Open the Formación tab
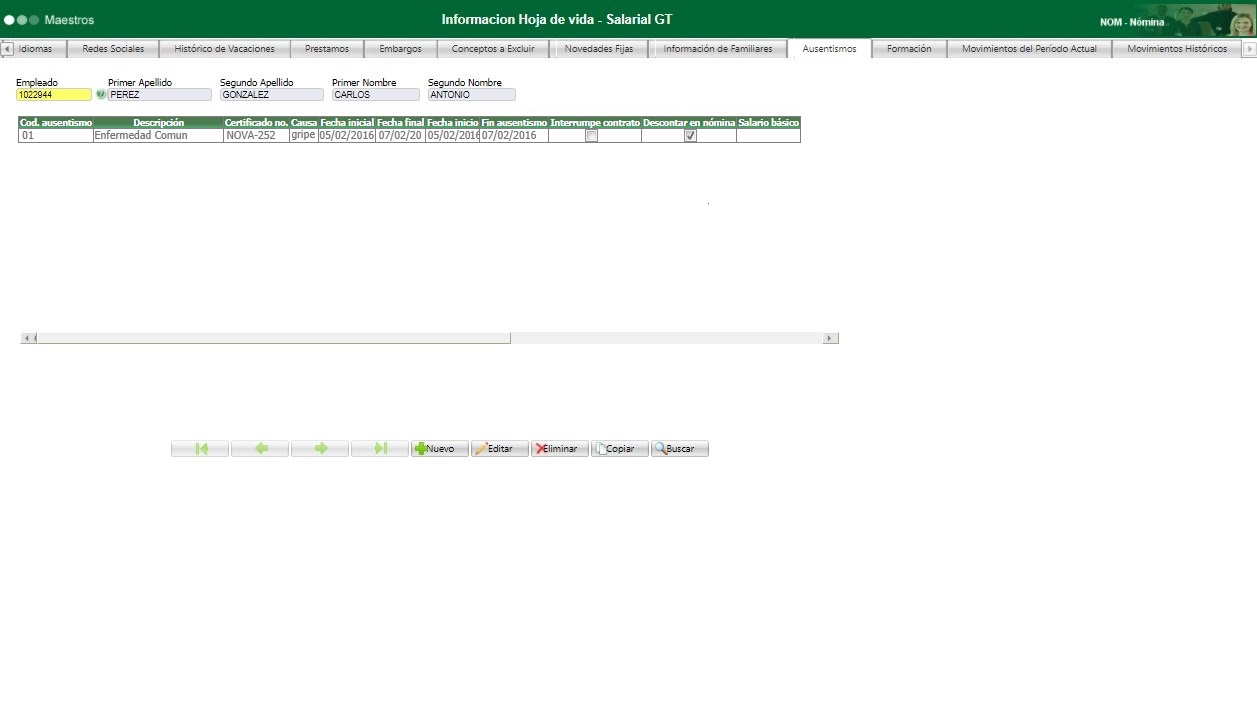 (x=909, y=49)
